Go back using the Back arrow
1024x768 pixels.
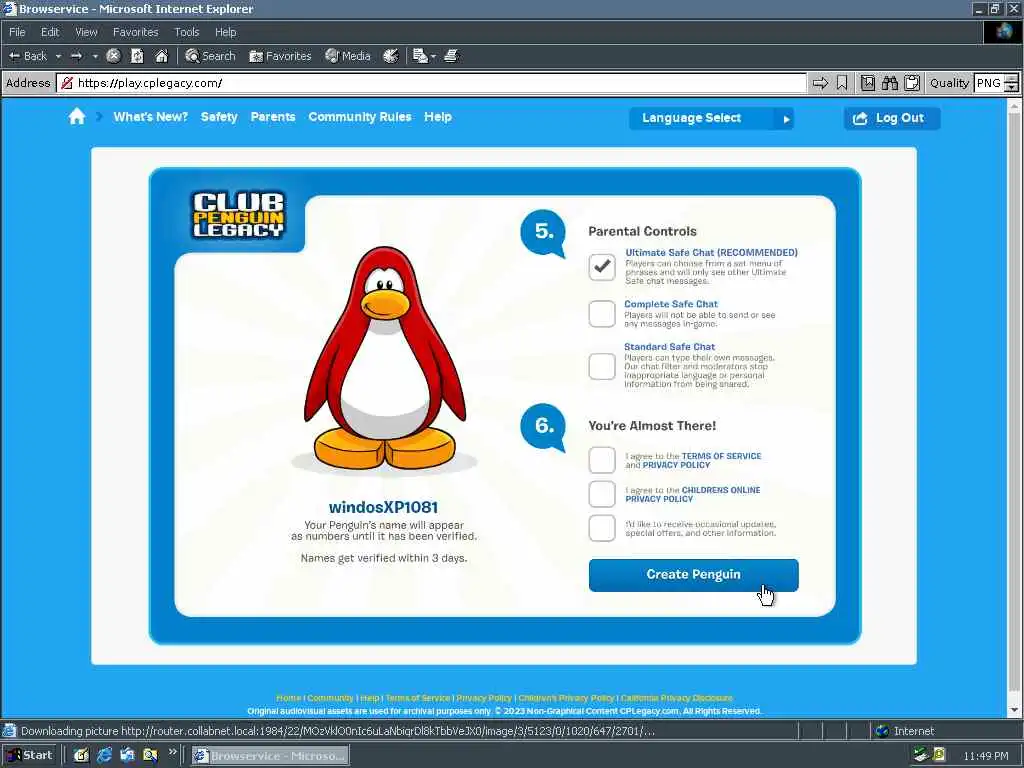(27, 56)
